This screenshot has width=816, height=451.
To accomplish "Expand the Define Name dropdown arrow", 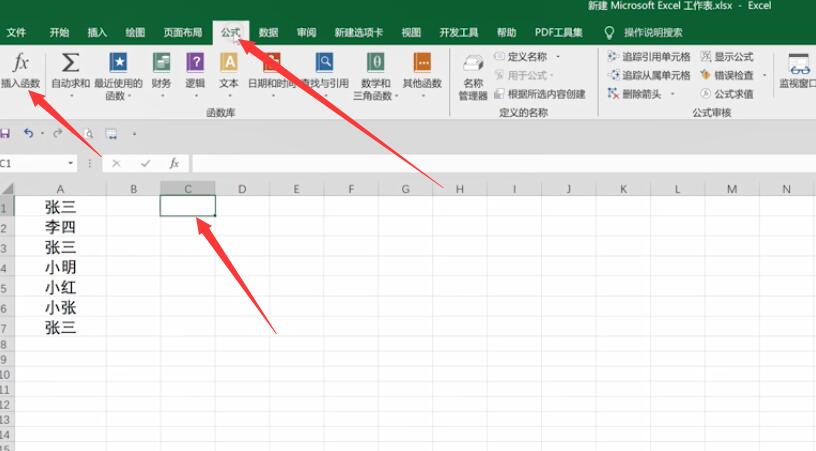I will [x=558, y=56].
